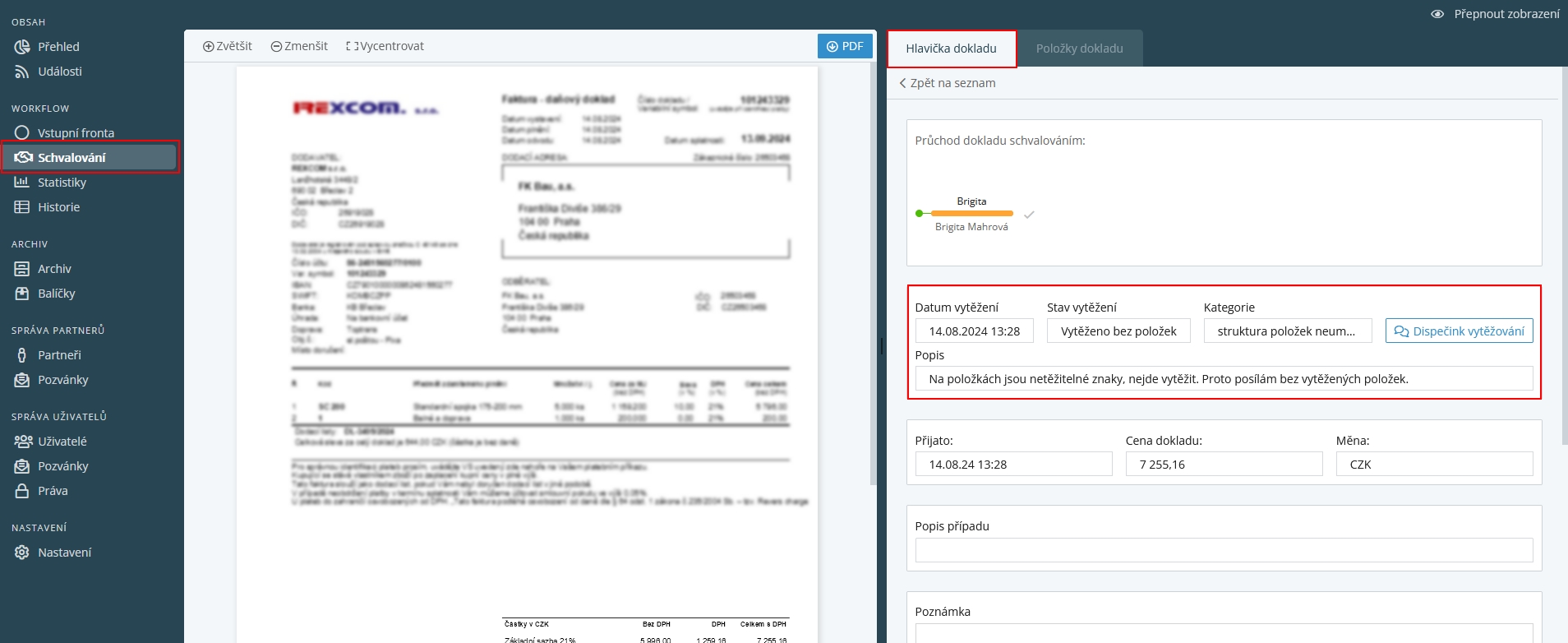Open Nastavení gear icon
Viewport: 1568px width, 643px height.
[x=22, y=553]
